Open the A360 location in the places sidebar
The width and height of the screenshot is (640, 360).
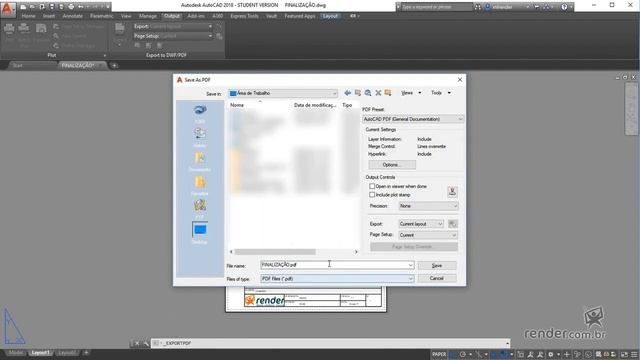coord(200,114)
